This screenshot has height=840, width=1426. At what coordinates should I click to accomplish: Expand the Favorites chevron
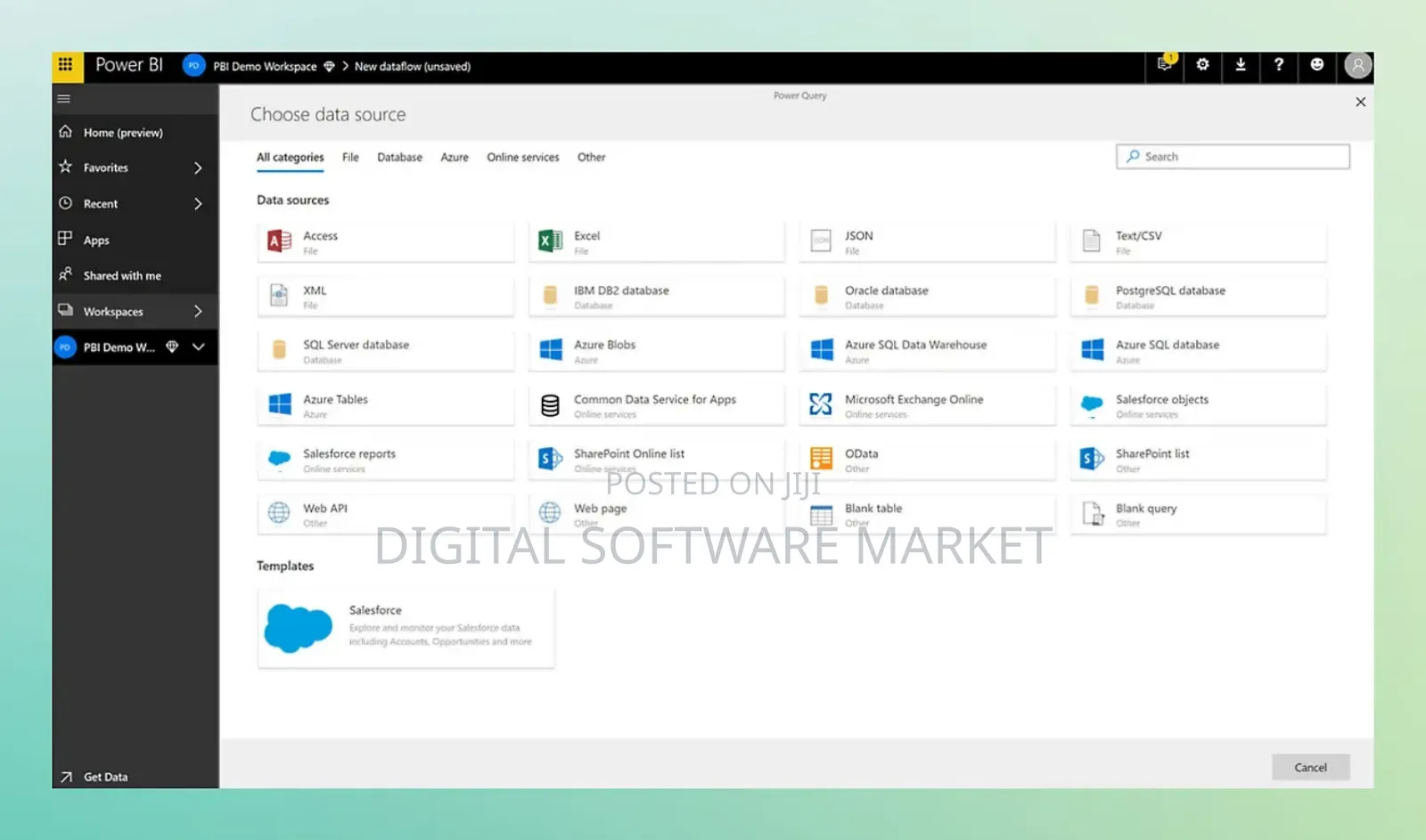(x=198, y=167)
